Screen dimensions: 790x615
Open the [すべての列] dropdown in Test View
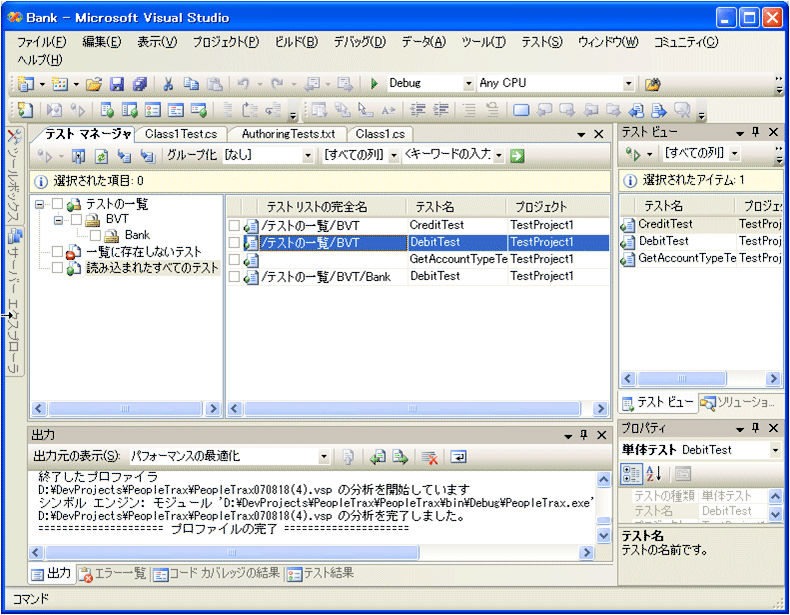[x=735, y=154]
